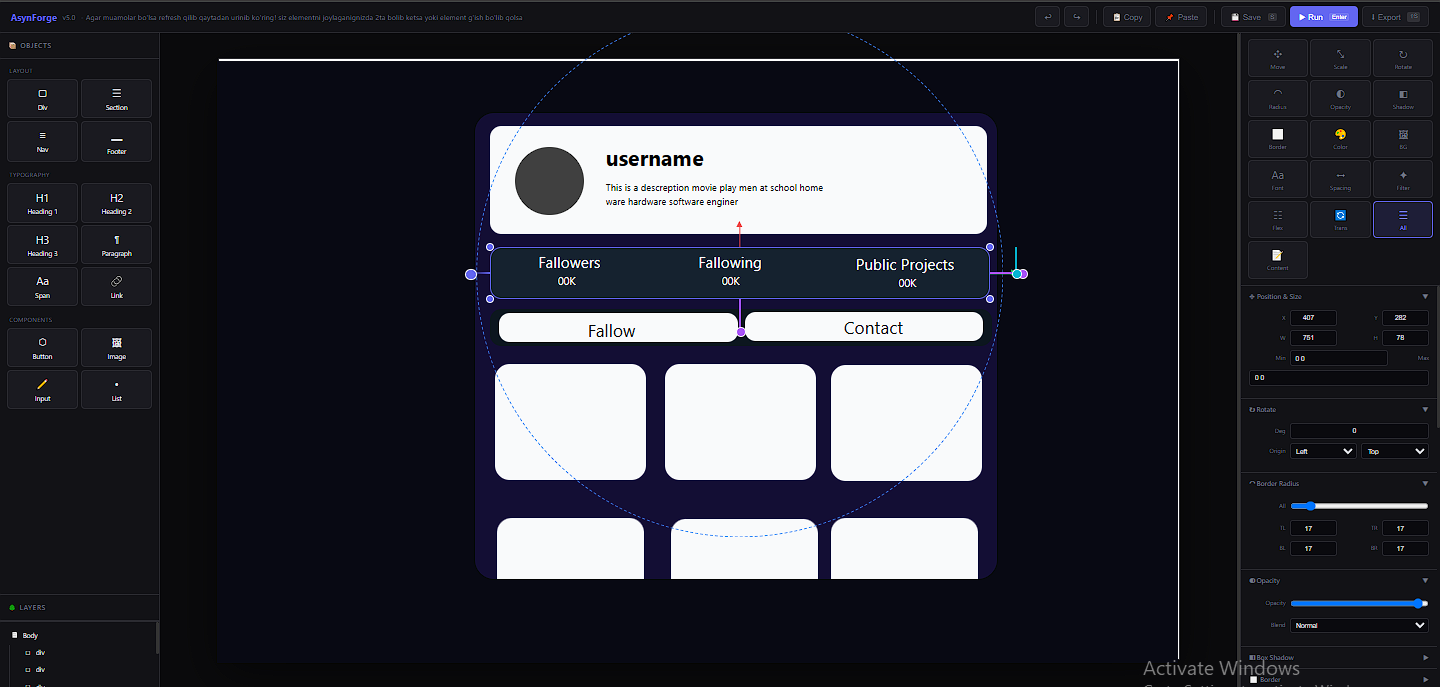Screen dimensions: 1440x687
Task: Add an Image component
Action: tap(116, 348)
